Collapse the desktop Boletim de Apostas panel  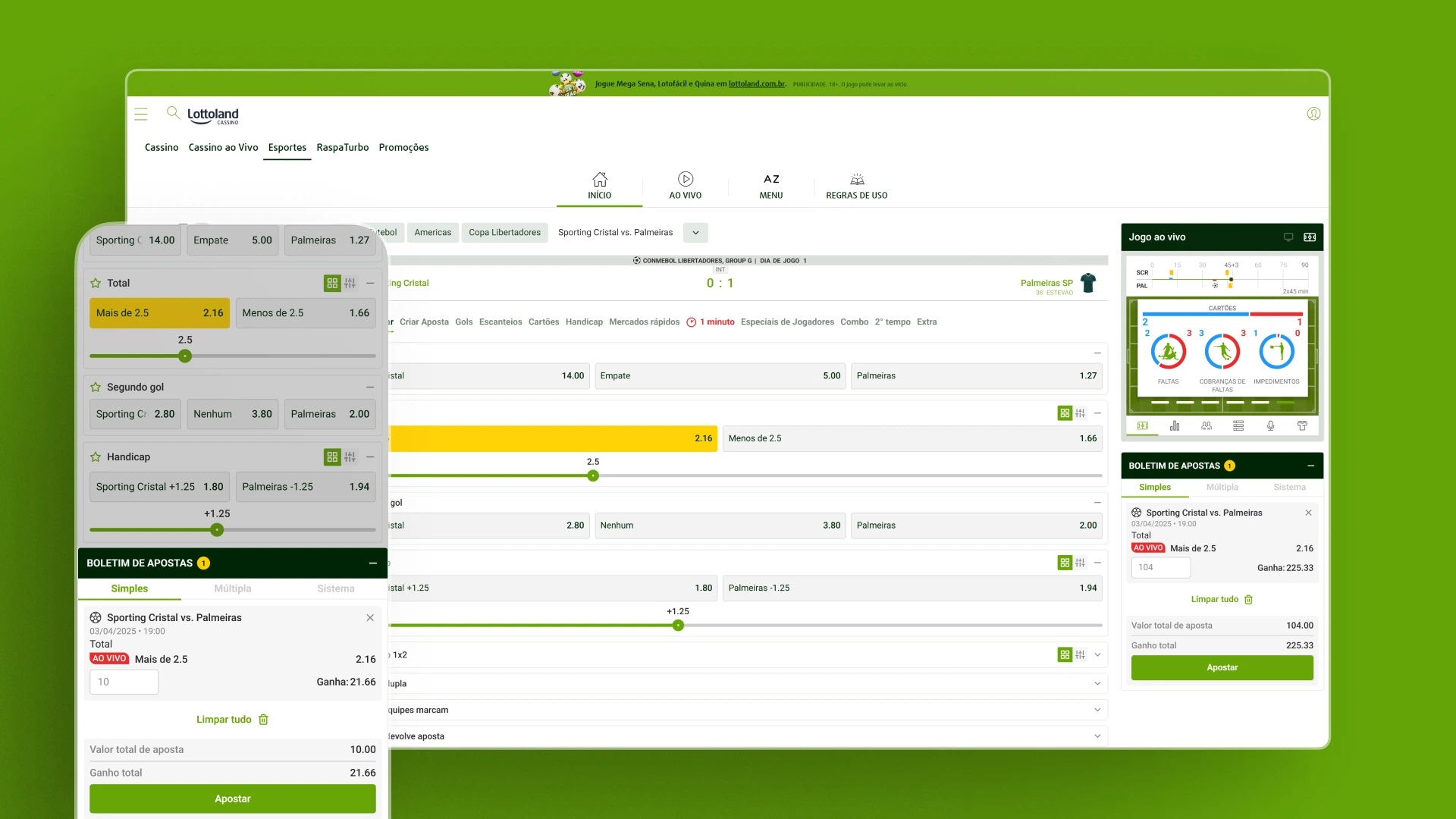[x=1310, y=466]
